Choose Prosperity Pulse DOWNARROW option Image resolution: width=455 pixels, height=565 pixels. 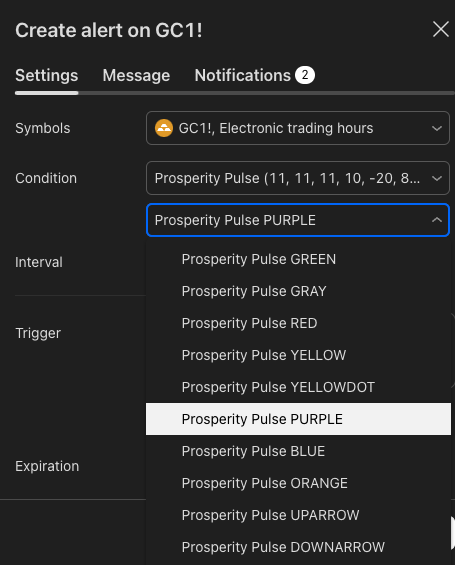coord(298,547)
